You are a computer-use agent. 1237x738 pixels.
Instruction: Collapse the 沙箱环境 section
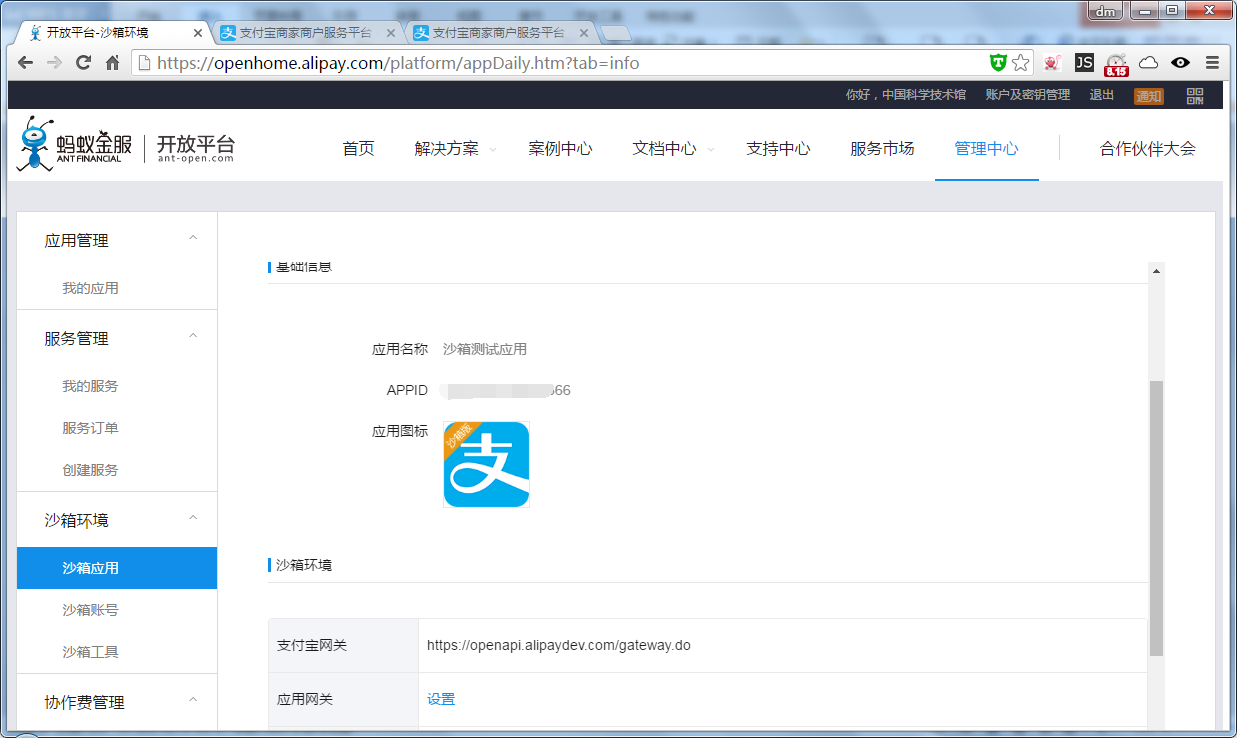[x=193, y=518]
